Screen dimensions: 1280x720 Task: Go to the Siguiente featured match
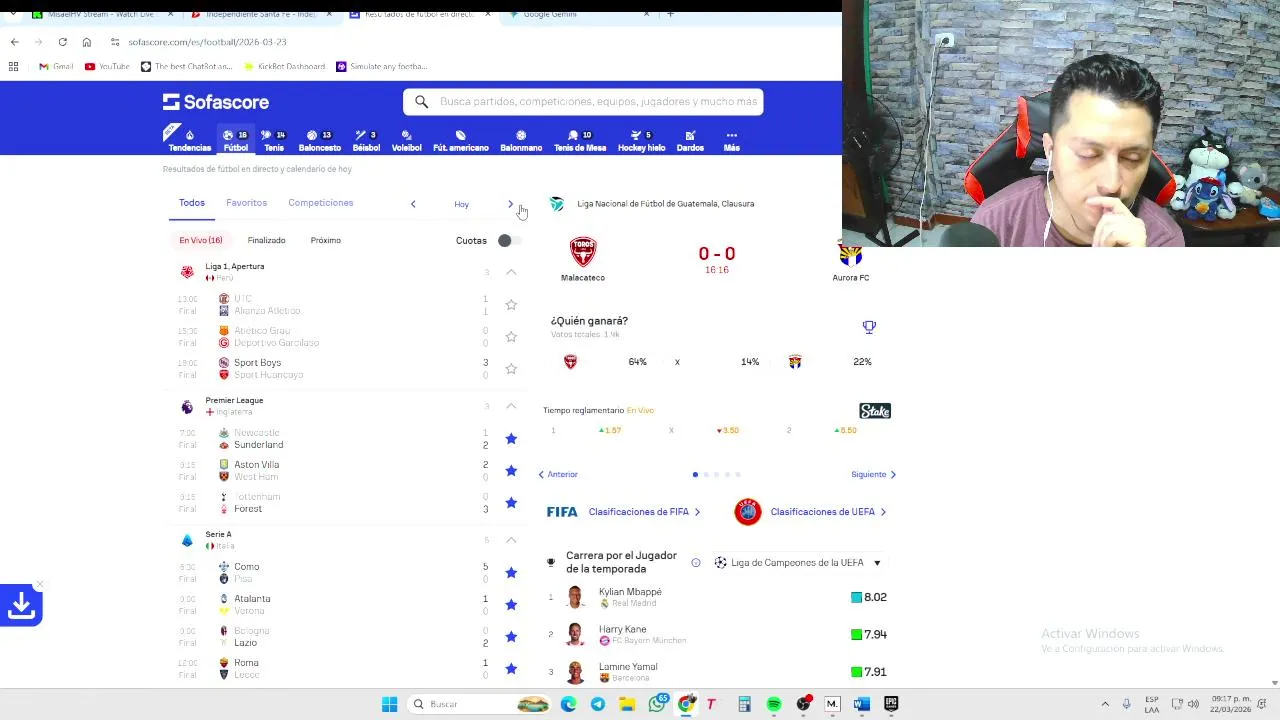point(874,474)
